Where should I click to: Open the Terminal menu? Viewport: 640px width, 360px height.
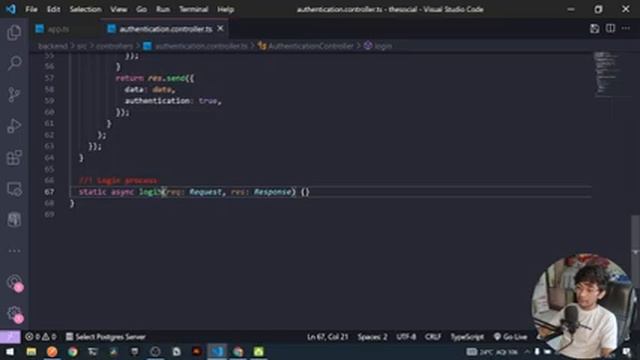coord(193,9)
